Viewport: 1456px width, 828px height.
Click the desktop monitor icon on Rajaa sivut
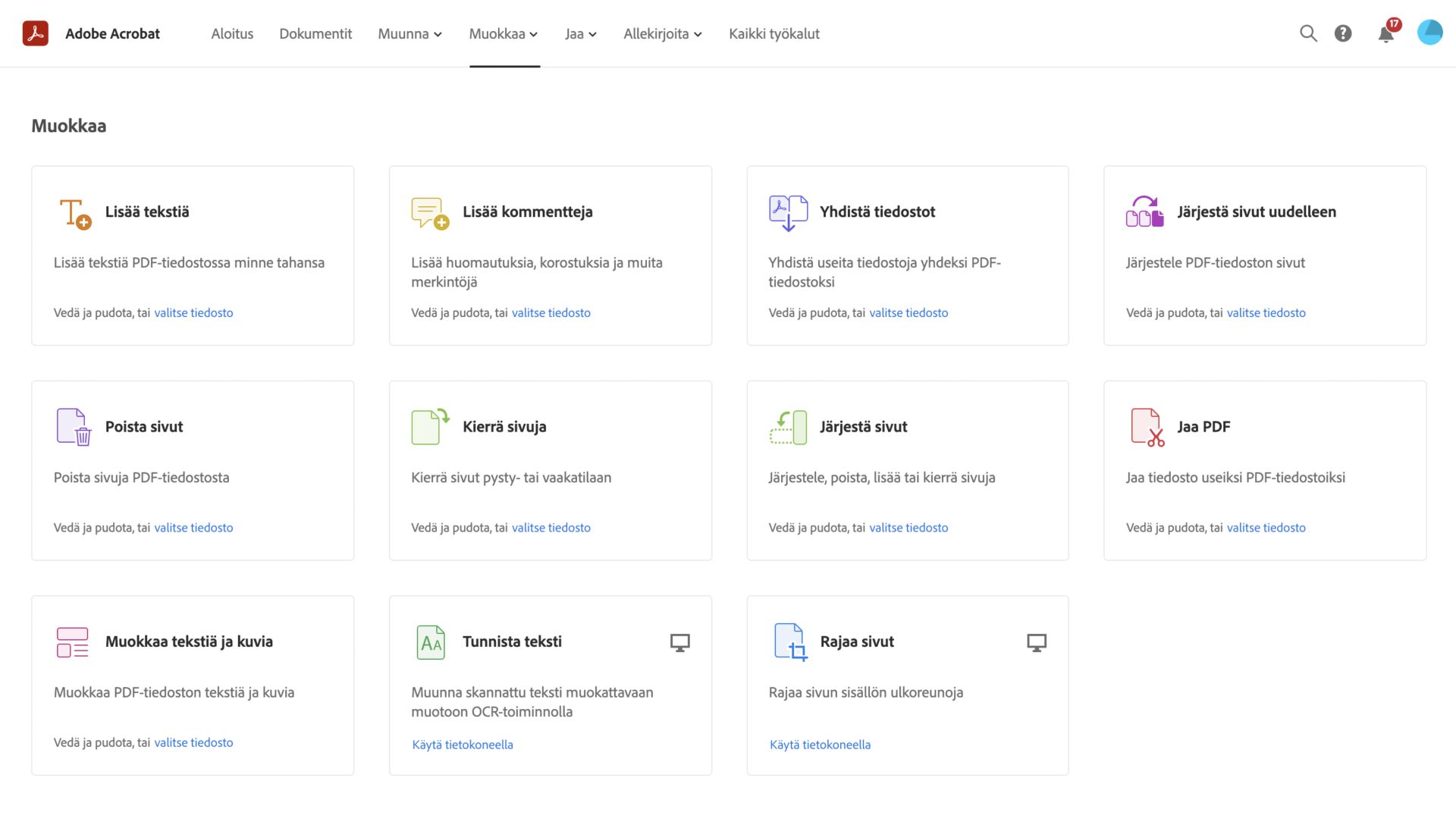[1037, 643]
